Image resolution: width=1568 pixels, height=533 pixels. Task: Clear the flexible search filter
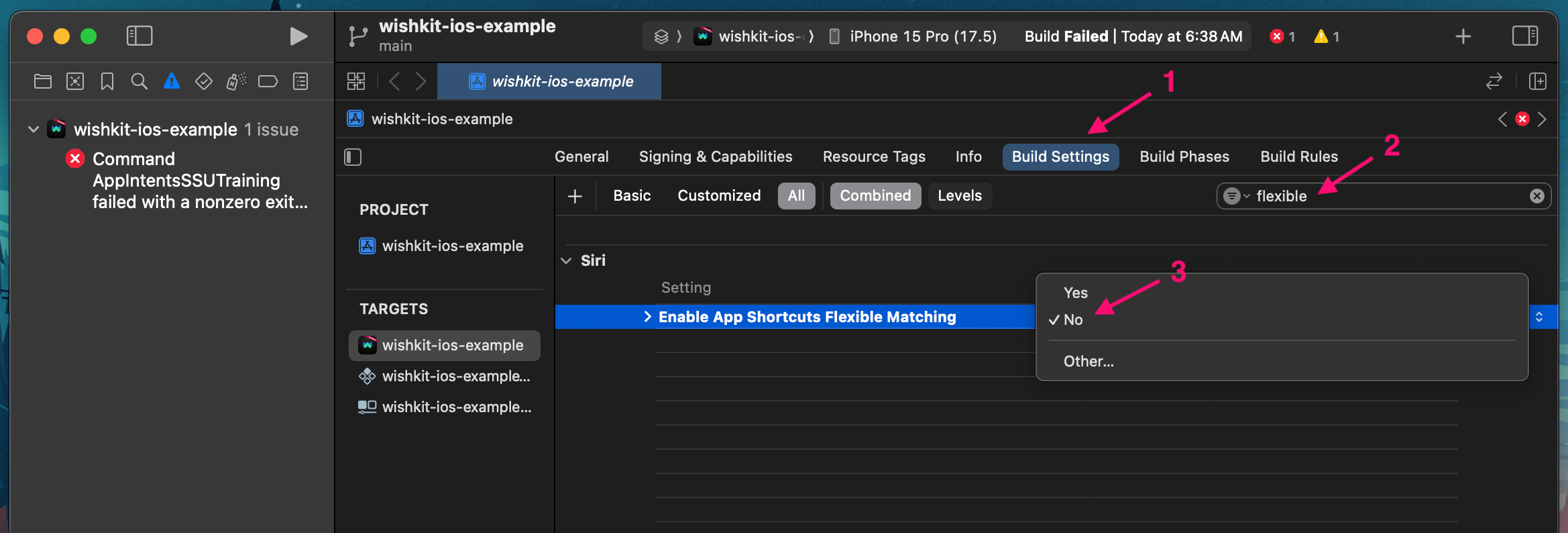click(x=1537, y=196)
